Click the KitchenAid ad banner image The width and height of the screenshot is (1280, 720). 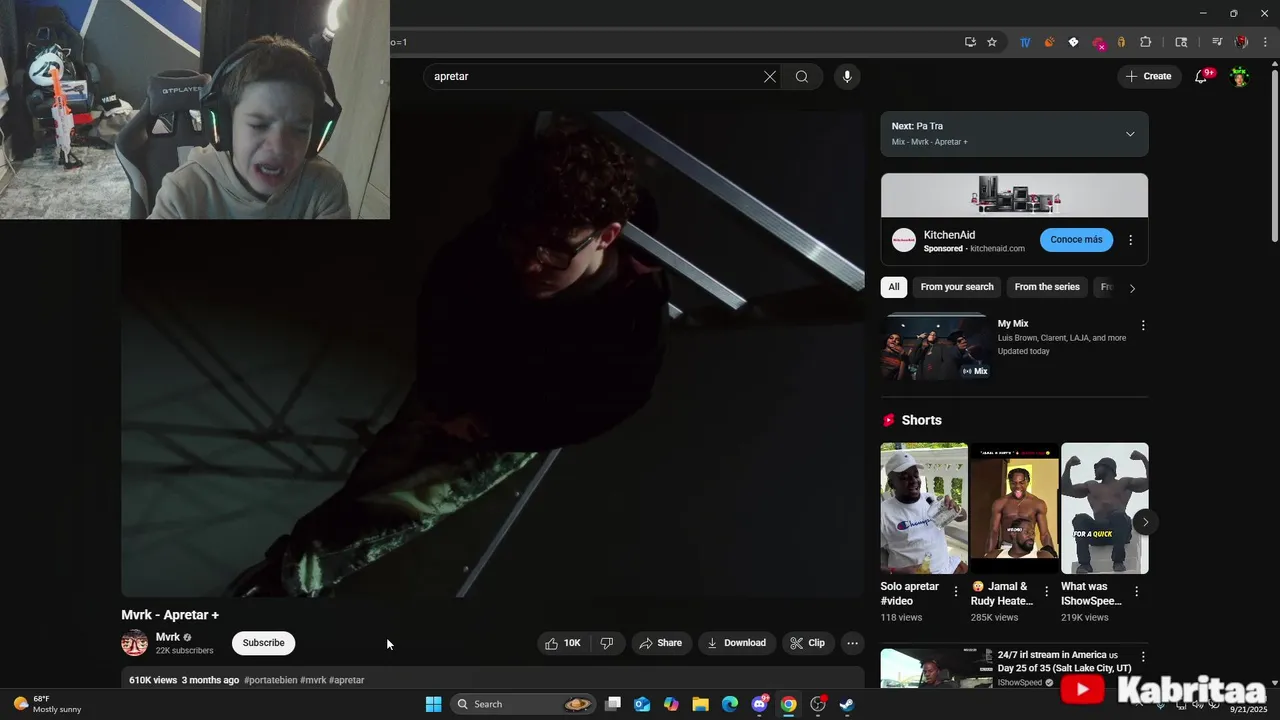pos(1014,195)
